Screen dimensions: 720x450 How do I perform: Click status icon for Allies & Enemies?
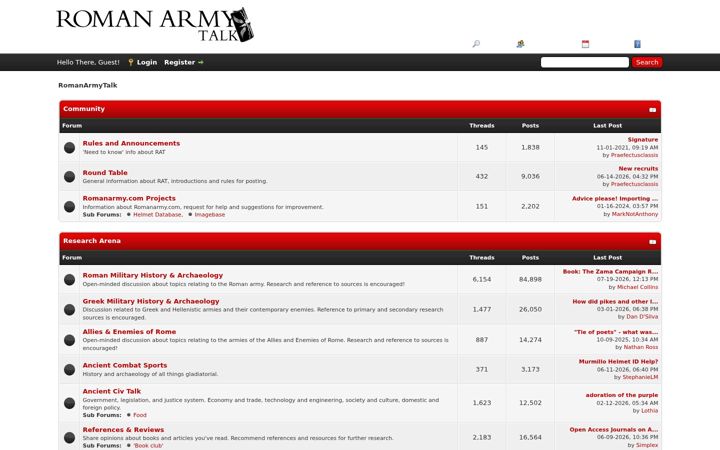pos(69,340)
